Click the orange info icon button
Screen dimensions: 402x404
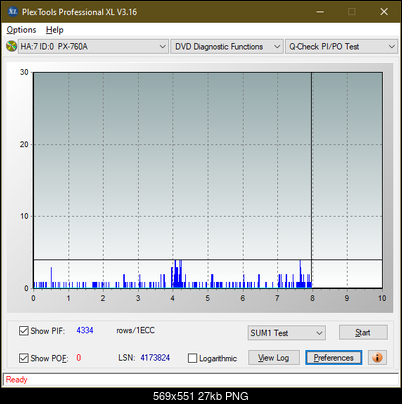pos(377,358)
